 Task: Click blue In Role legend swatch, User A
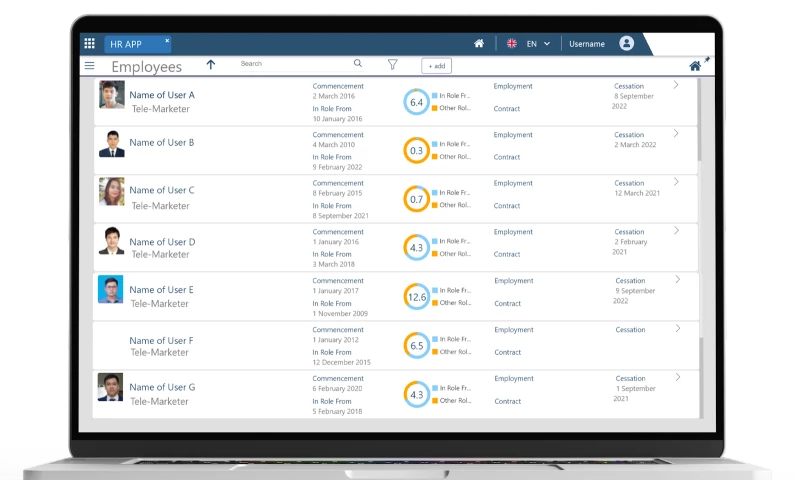435,95
